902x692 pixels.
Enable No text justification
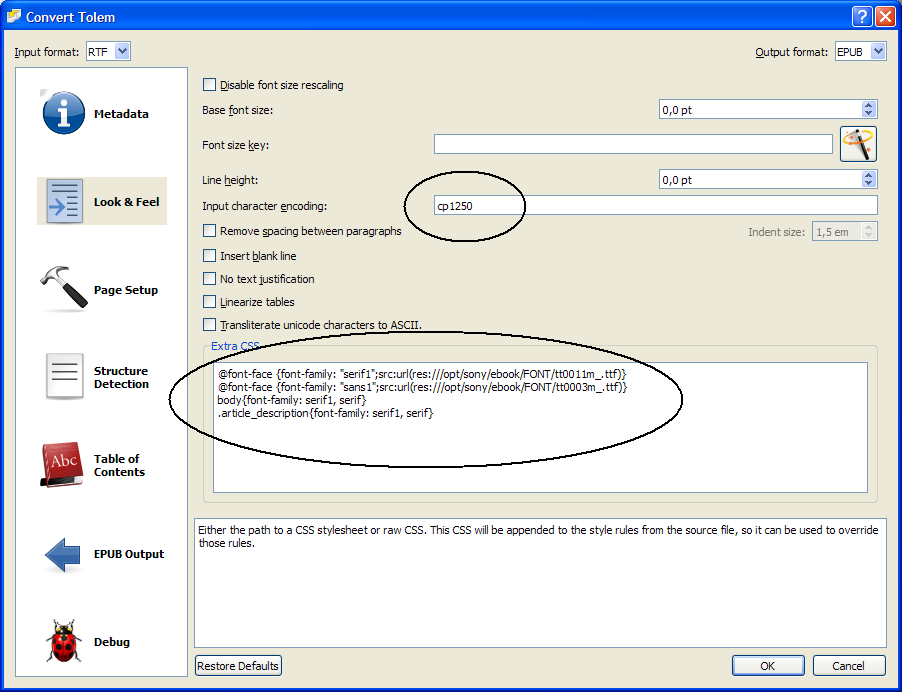(209, 278)
